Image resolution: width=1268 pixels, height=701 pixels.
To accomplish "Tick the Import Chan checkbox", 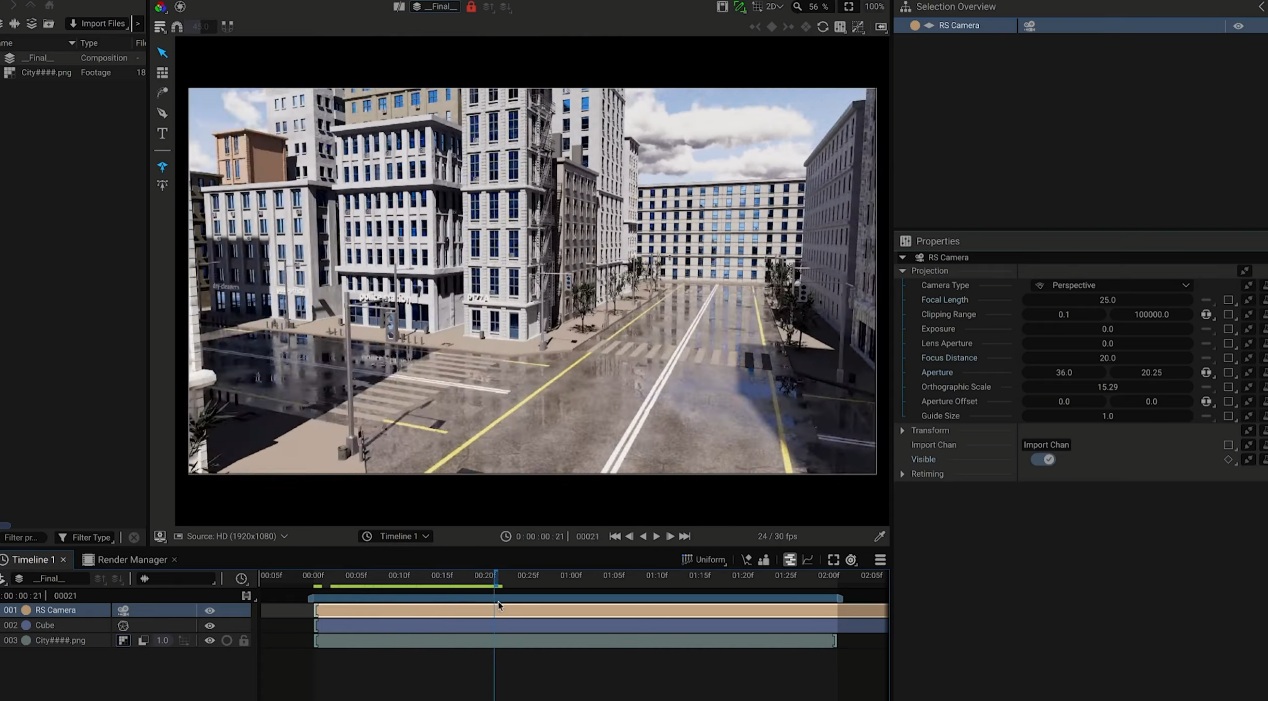I will (1228, 445).
